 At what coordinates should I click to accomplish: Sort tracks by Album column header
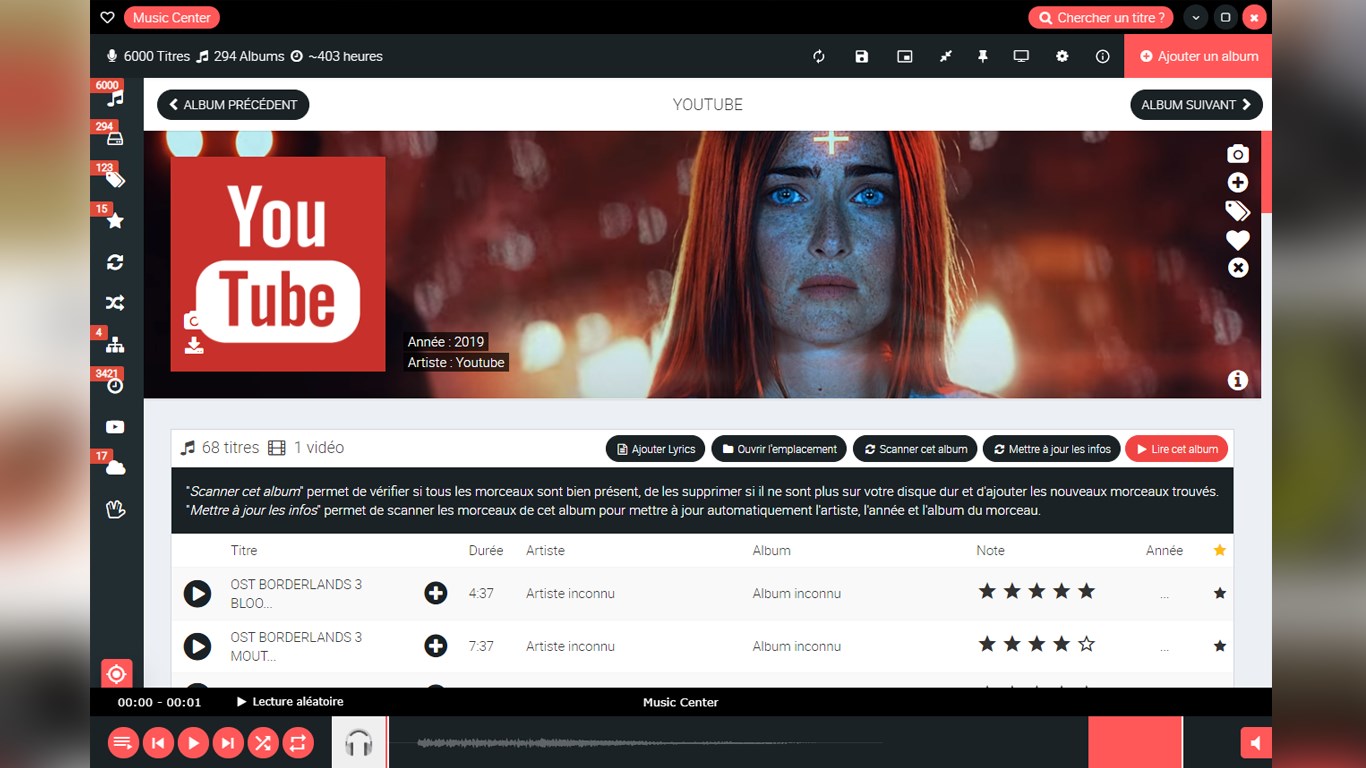(772, 551)
